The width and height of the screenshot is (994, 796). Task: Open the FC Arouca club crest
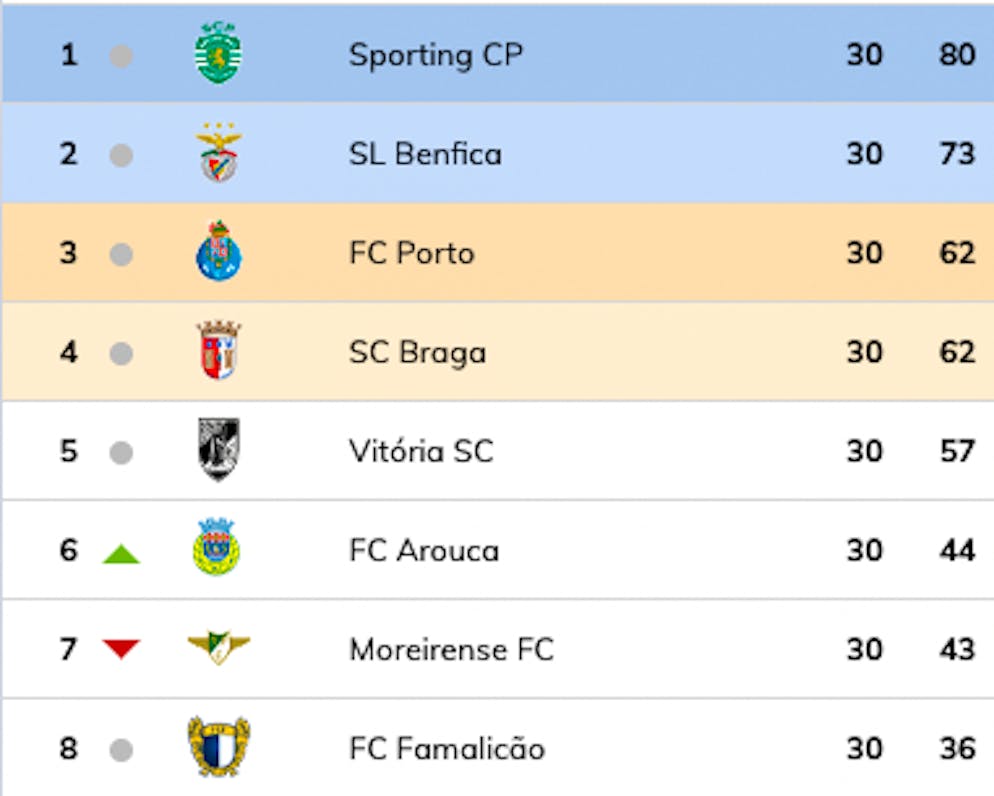pos(217,548)
